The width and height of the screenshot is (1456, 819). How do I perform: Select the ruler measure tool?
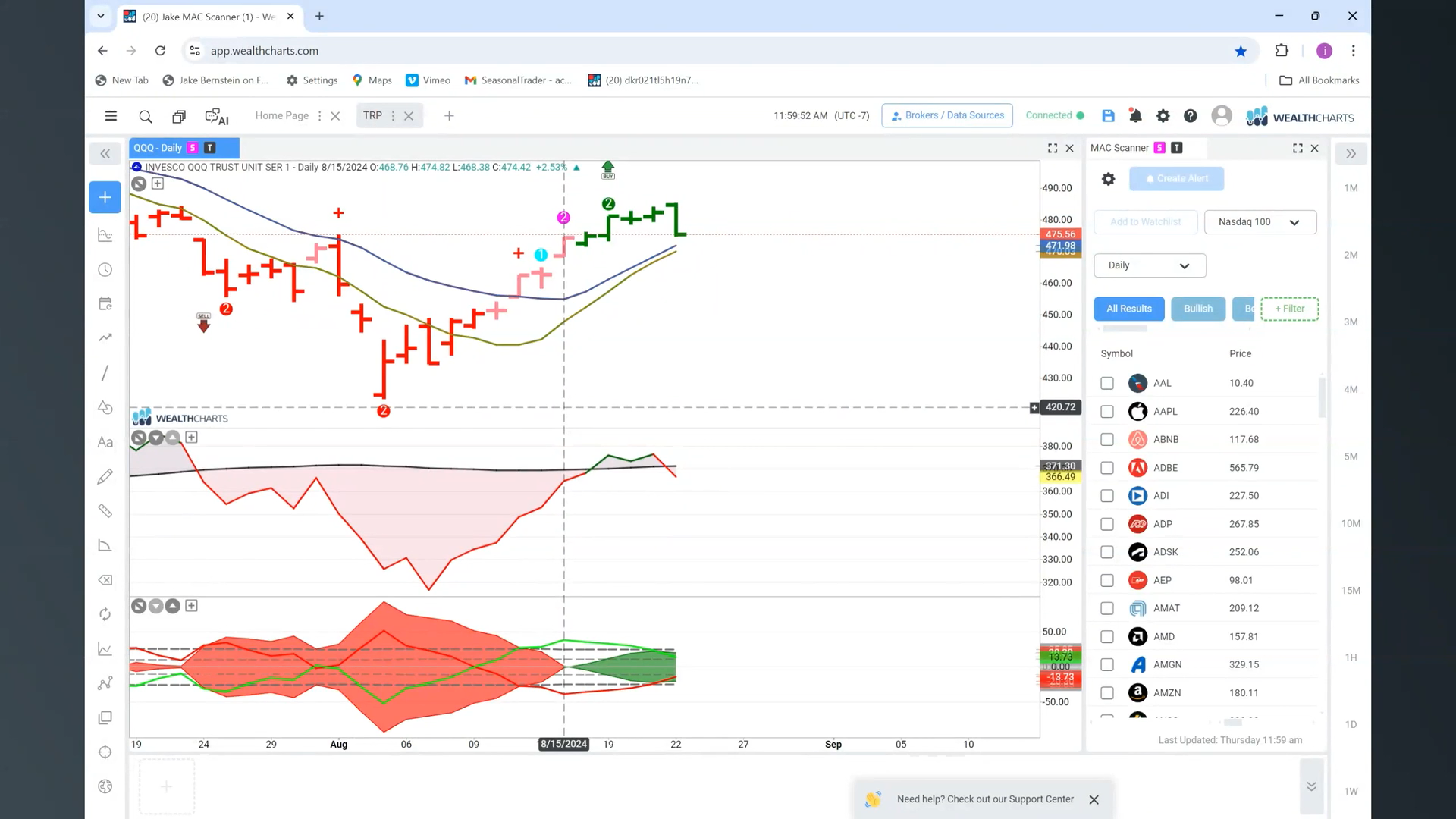click(x=105, y=511)
